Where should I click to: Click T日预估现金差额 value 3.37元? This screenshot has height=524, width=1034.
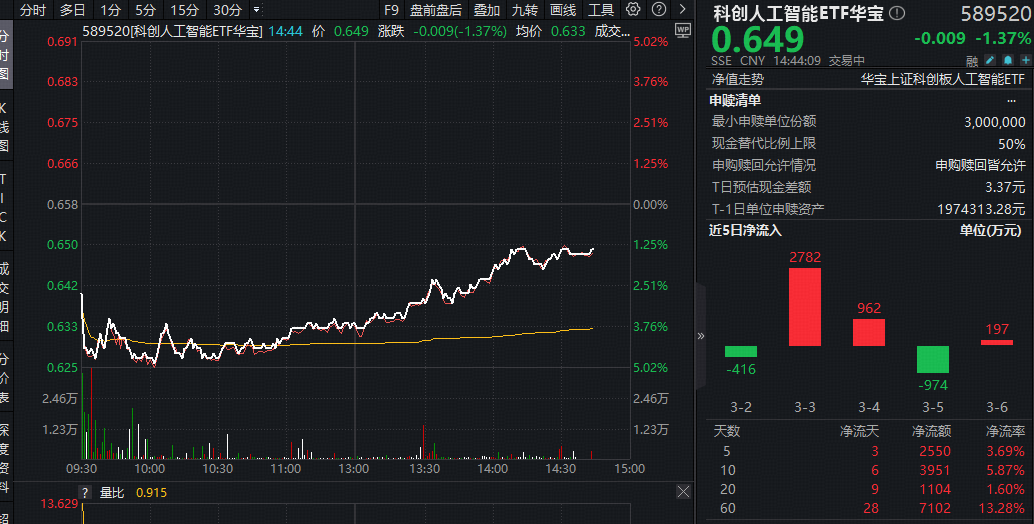pyautogui.click(x=1006, y=187)
